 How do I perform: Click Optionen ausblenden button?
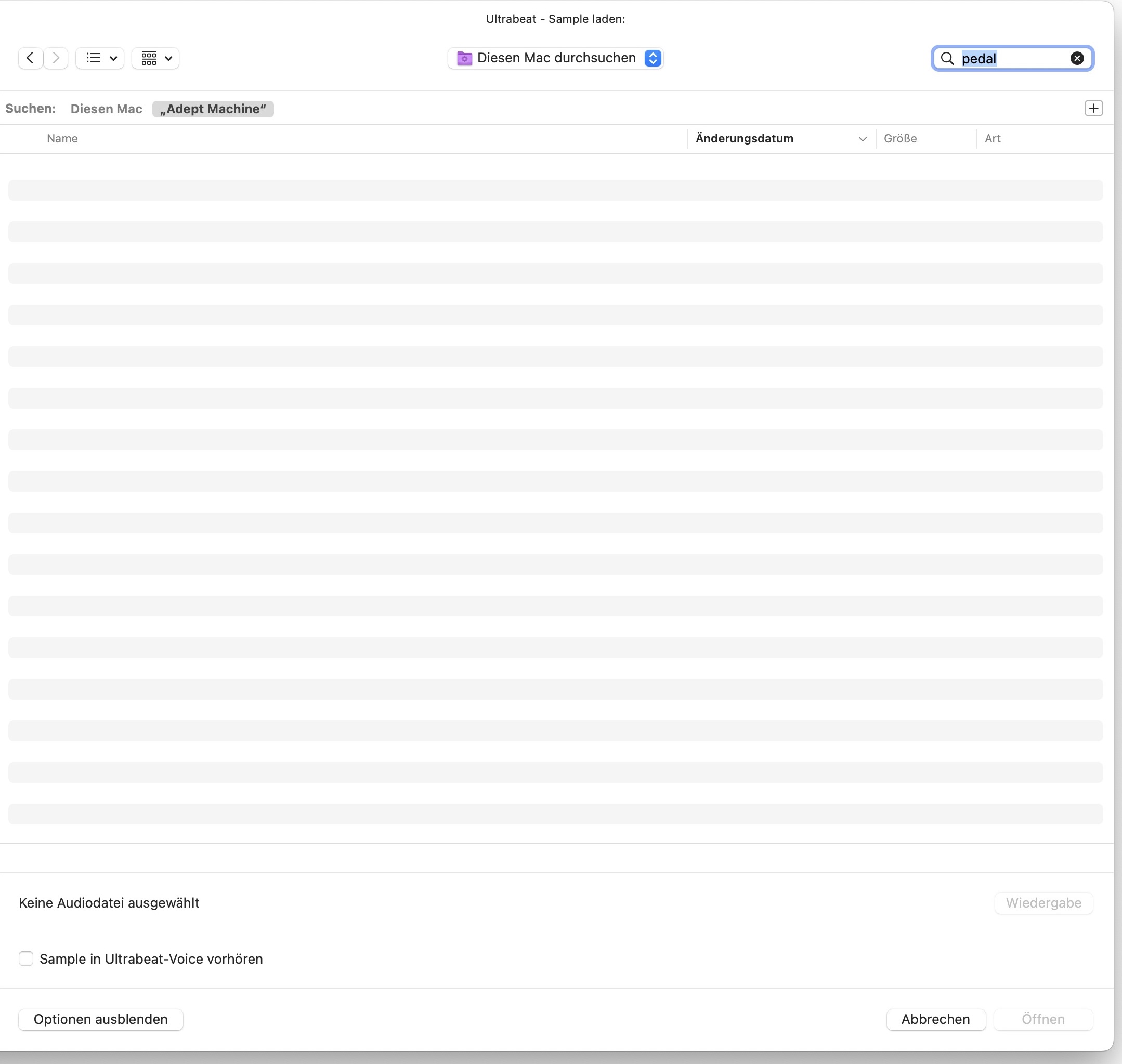point(100,1019)
